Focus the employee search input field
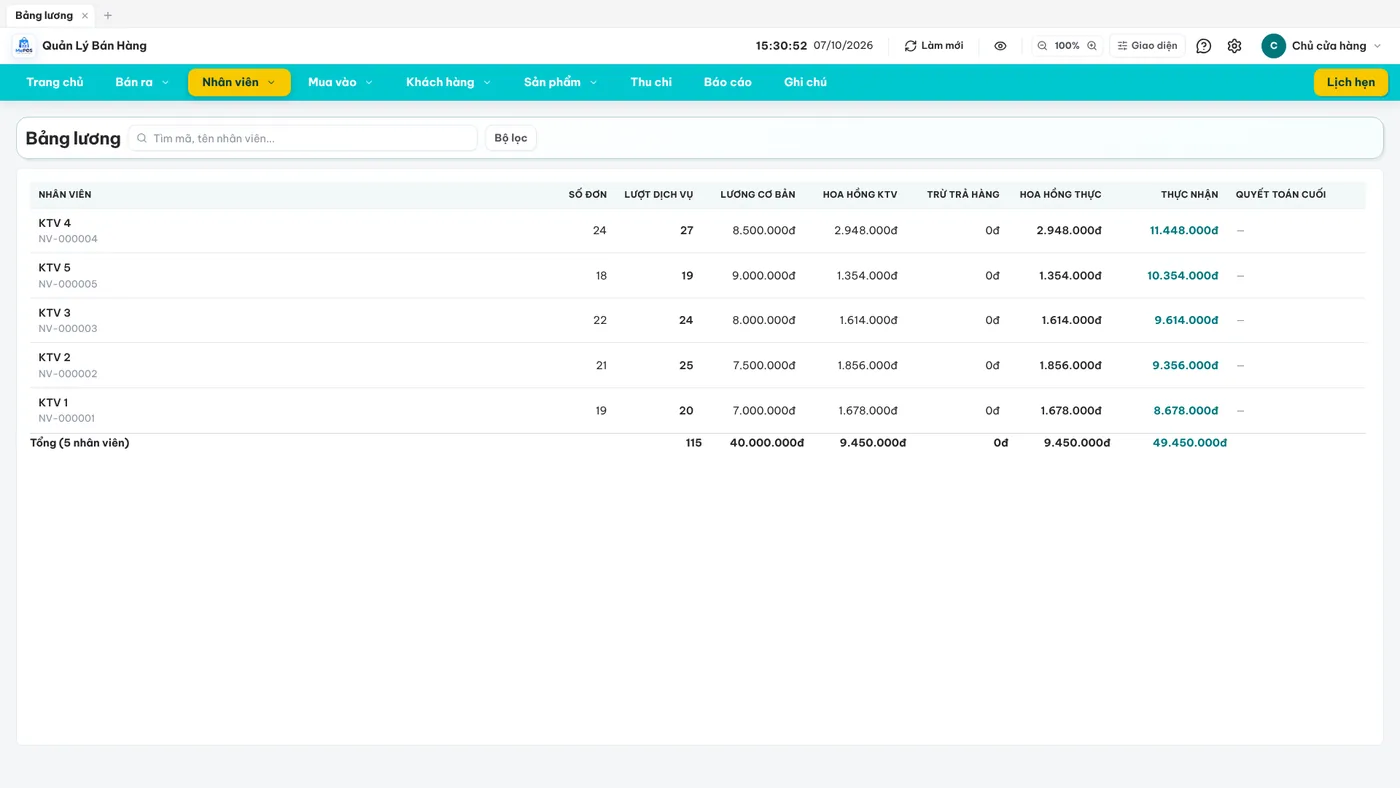Screen dimensions: 1400x788 coord(303,138)
